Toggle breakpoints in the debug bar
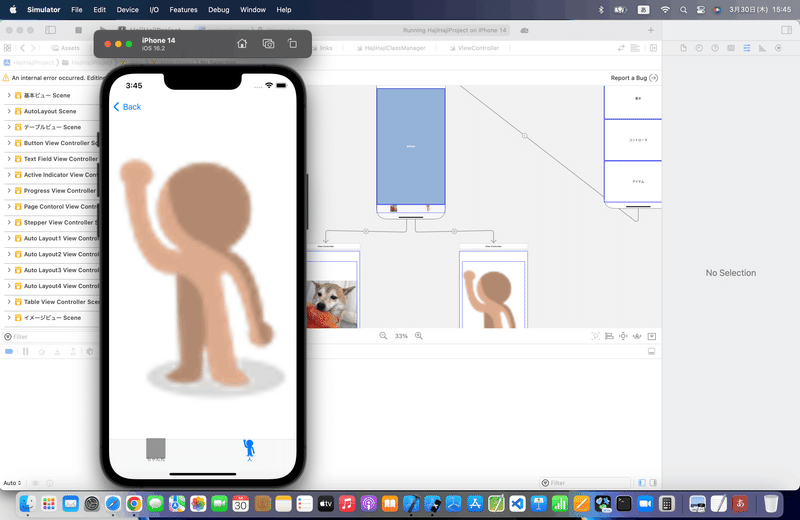This screenshot has width=800, height=520. (x=9, y=352)
